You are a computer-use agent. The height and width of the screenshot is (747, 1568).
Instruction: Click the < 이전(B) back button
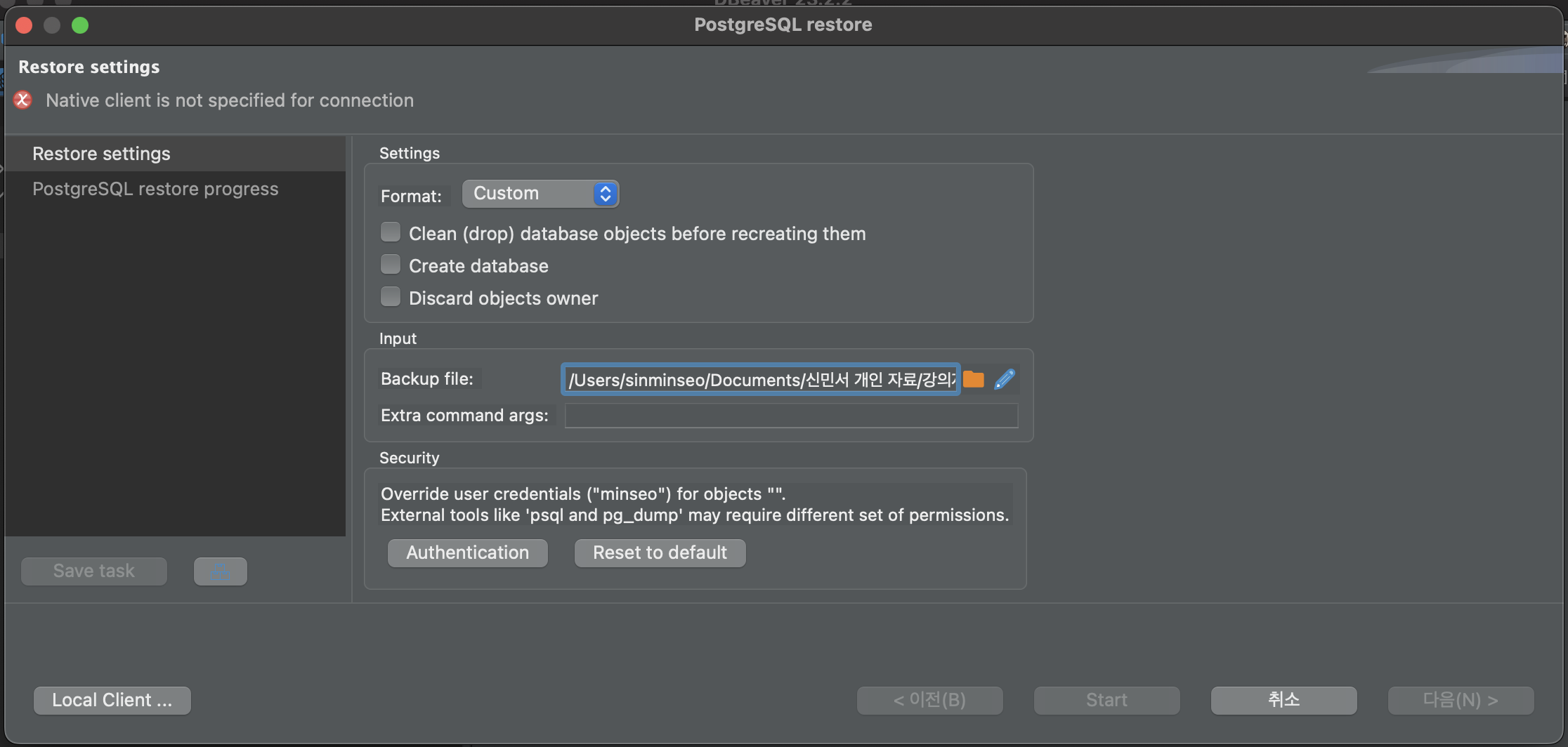coord(930,701)
